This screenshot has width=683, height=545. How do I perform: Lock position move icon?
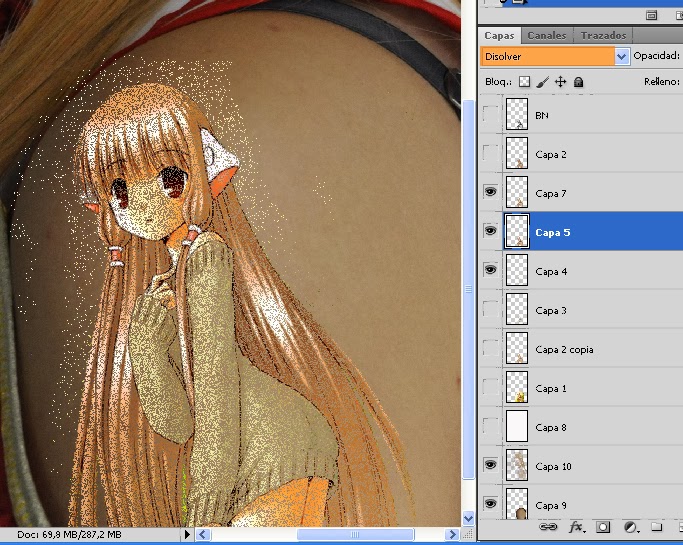(561, 82)
